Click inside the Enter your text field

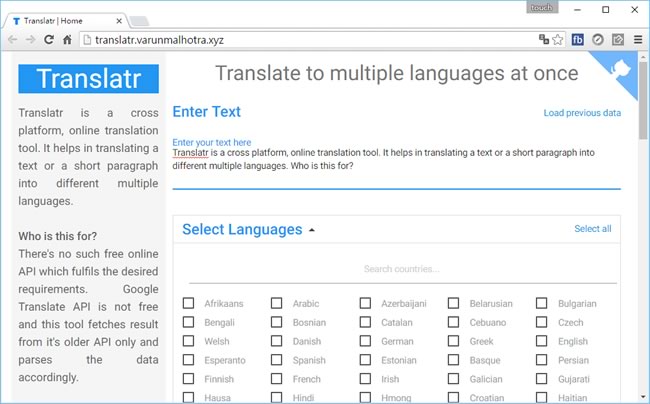click(396, 166)
